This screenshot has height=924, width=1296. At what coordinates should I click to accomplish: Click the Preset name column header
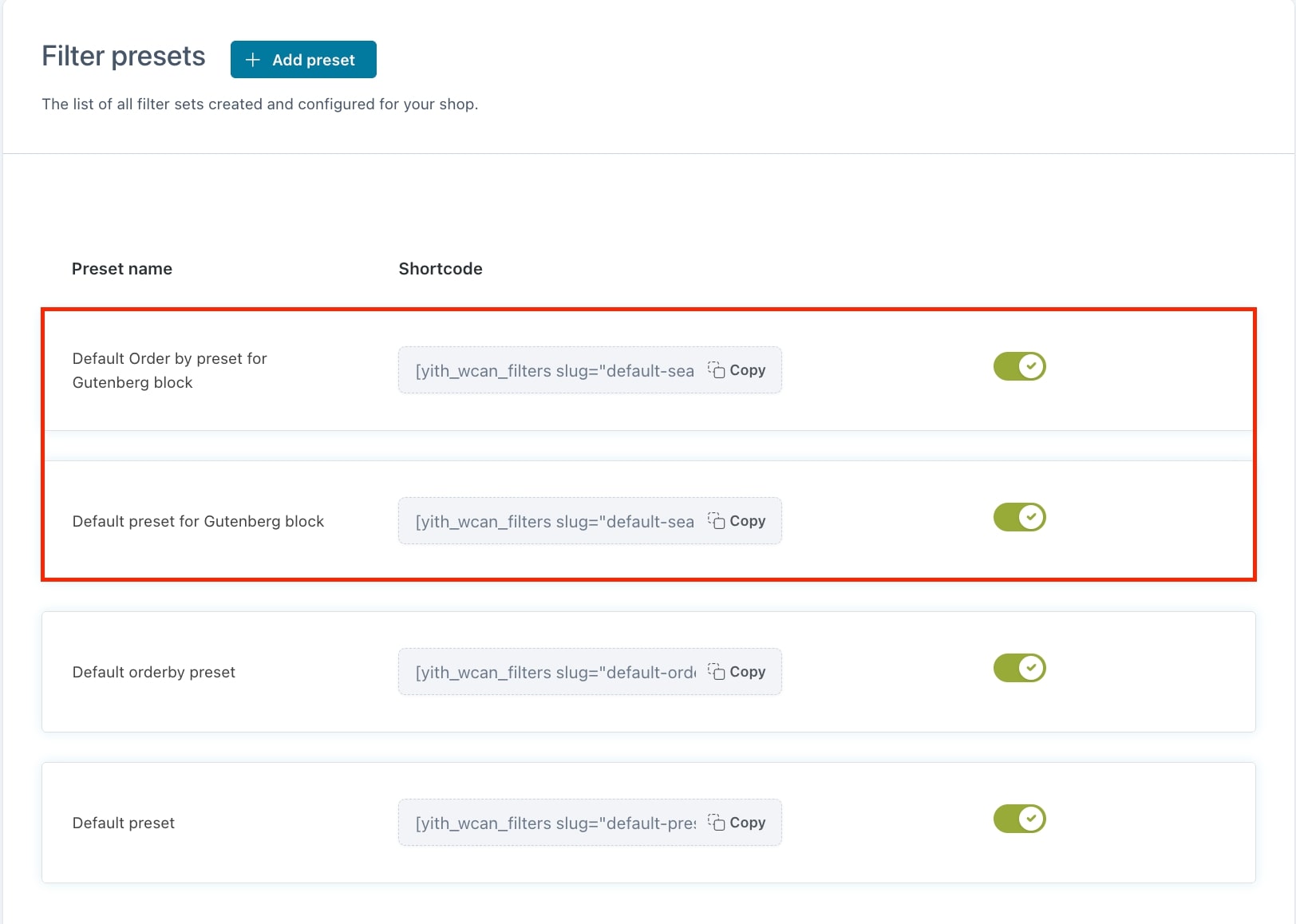point(122,269)
